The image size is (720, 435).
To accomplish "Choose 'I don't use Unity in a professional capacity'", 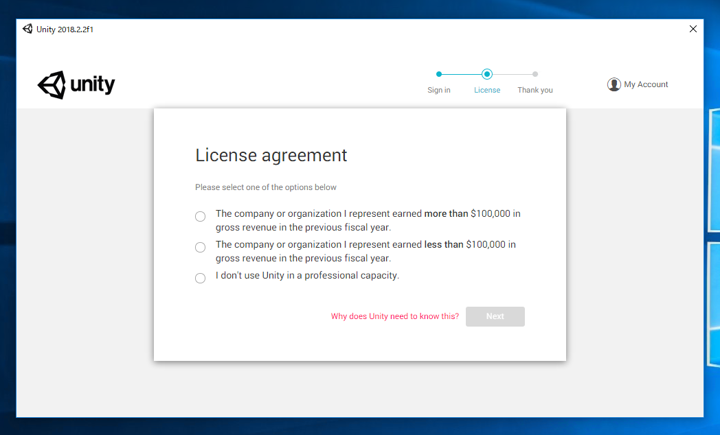I will tap(200, 278).
